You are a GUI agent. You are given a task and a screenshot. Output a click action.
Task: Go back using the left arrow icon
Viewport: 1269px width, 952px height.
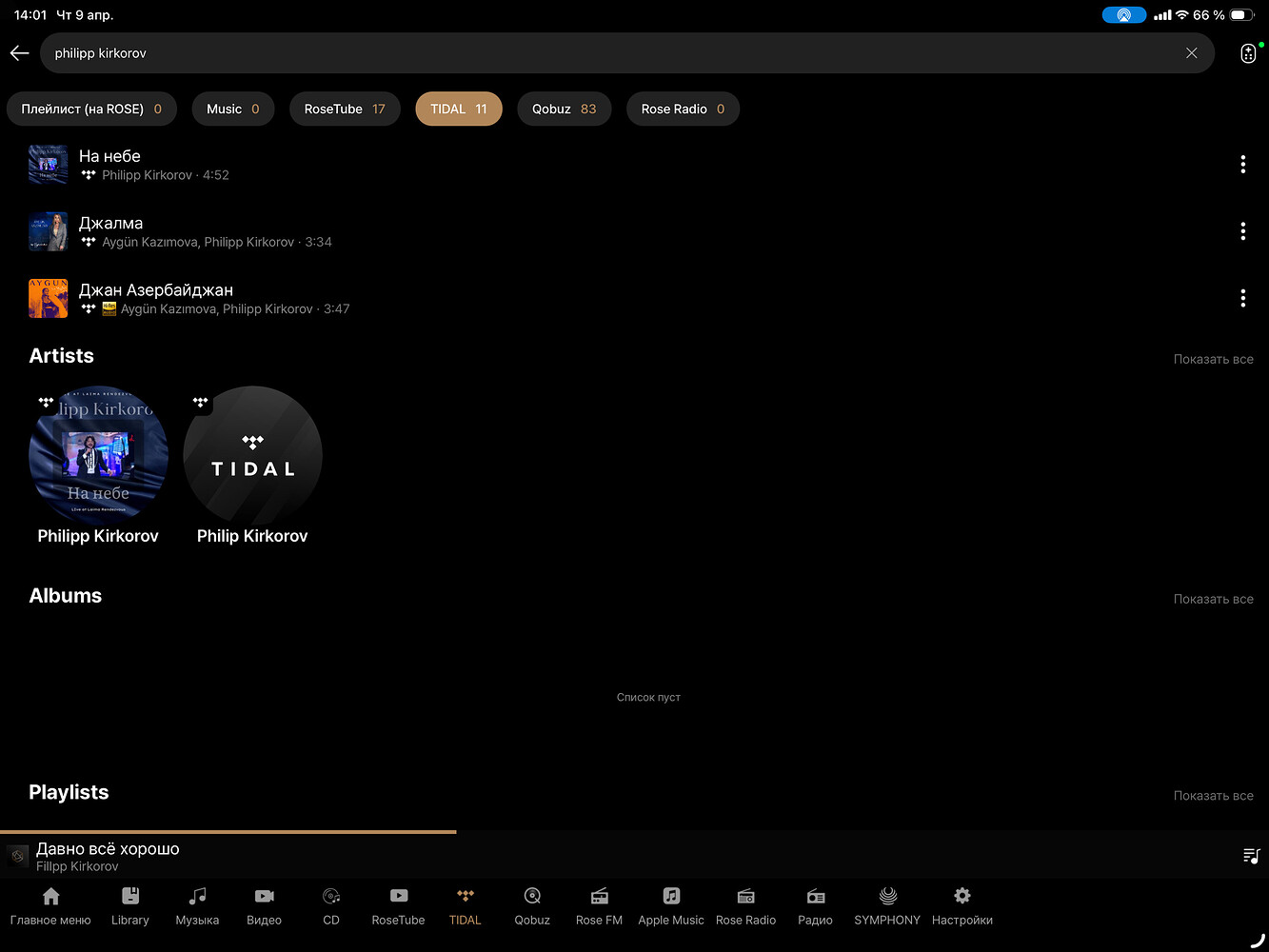[x=20, y=53]
